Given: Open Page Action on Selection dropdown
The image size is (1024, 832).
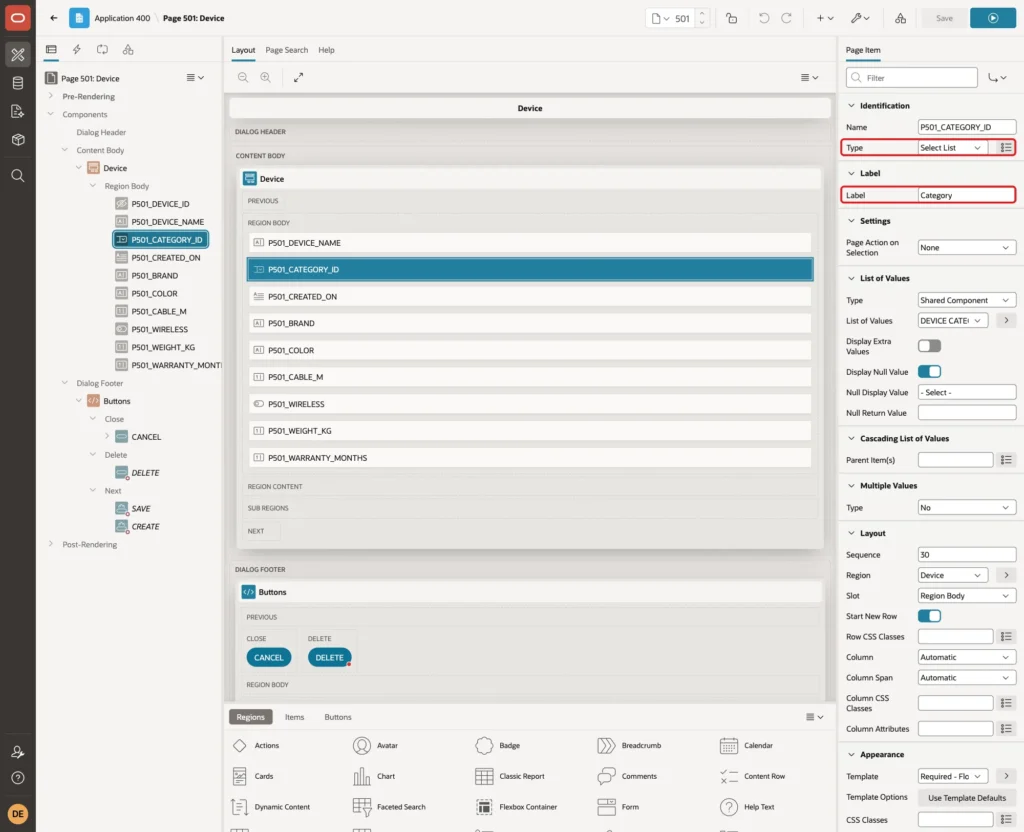Looking at the screenshot, I should 967,248.
